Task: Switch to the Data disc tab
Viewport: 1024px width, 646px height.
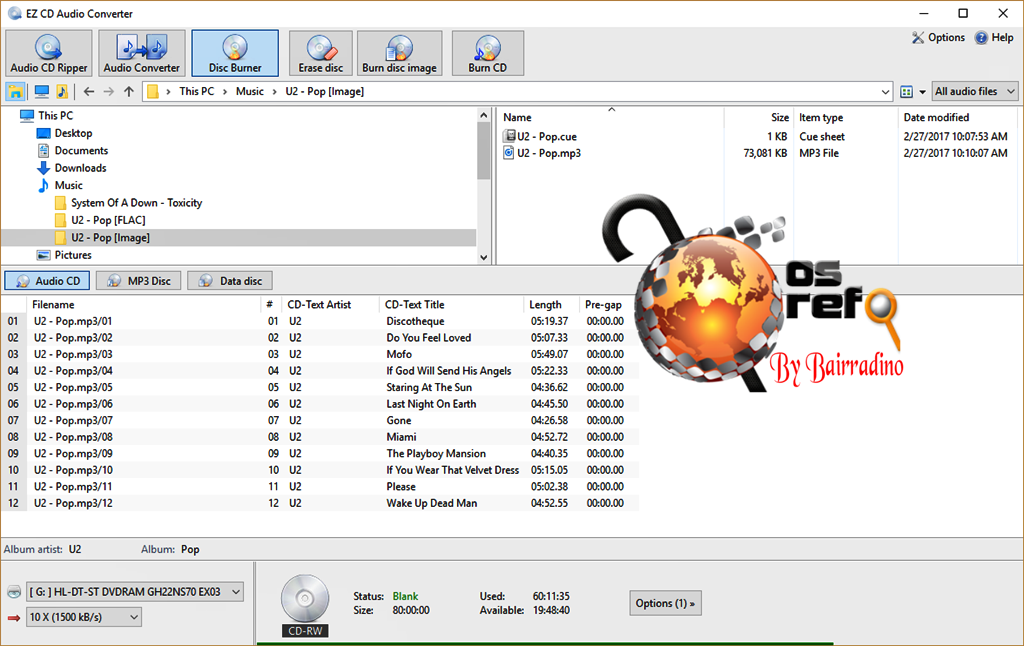Action: [230, 281]
